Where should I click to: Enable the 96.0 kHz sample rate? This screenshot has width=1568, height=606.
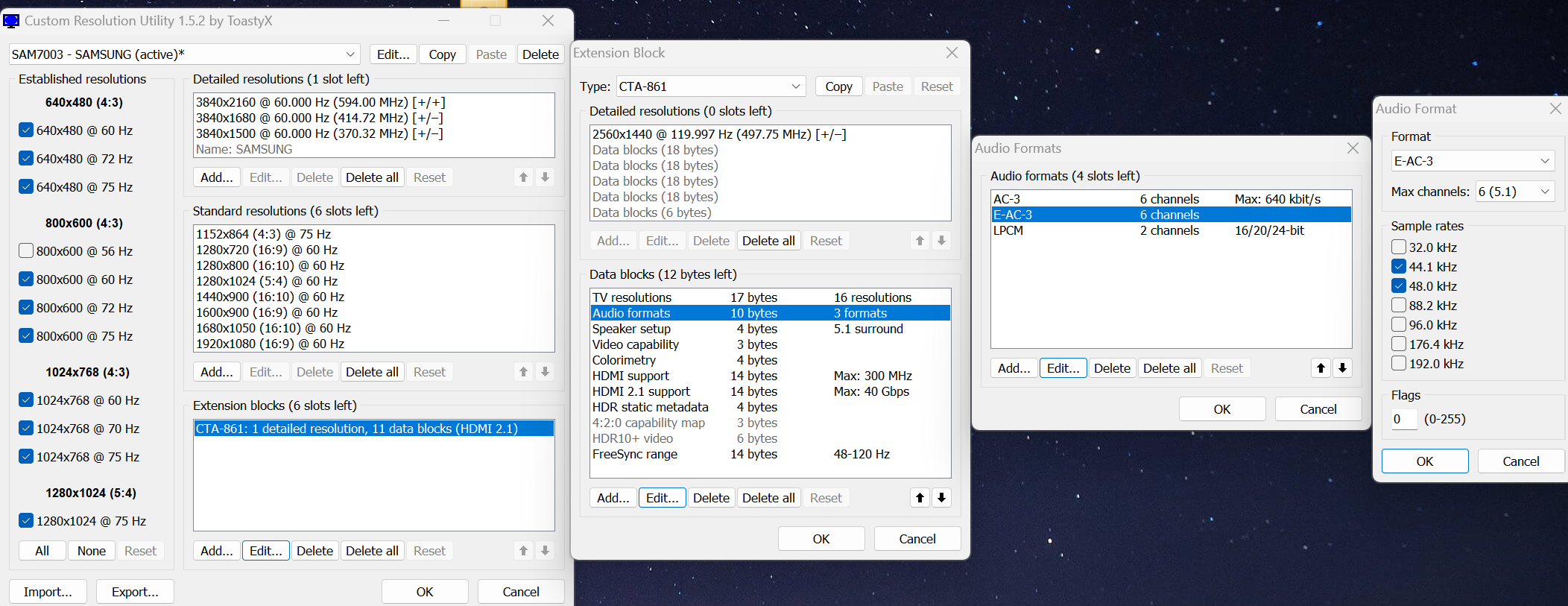point(1399,325)
